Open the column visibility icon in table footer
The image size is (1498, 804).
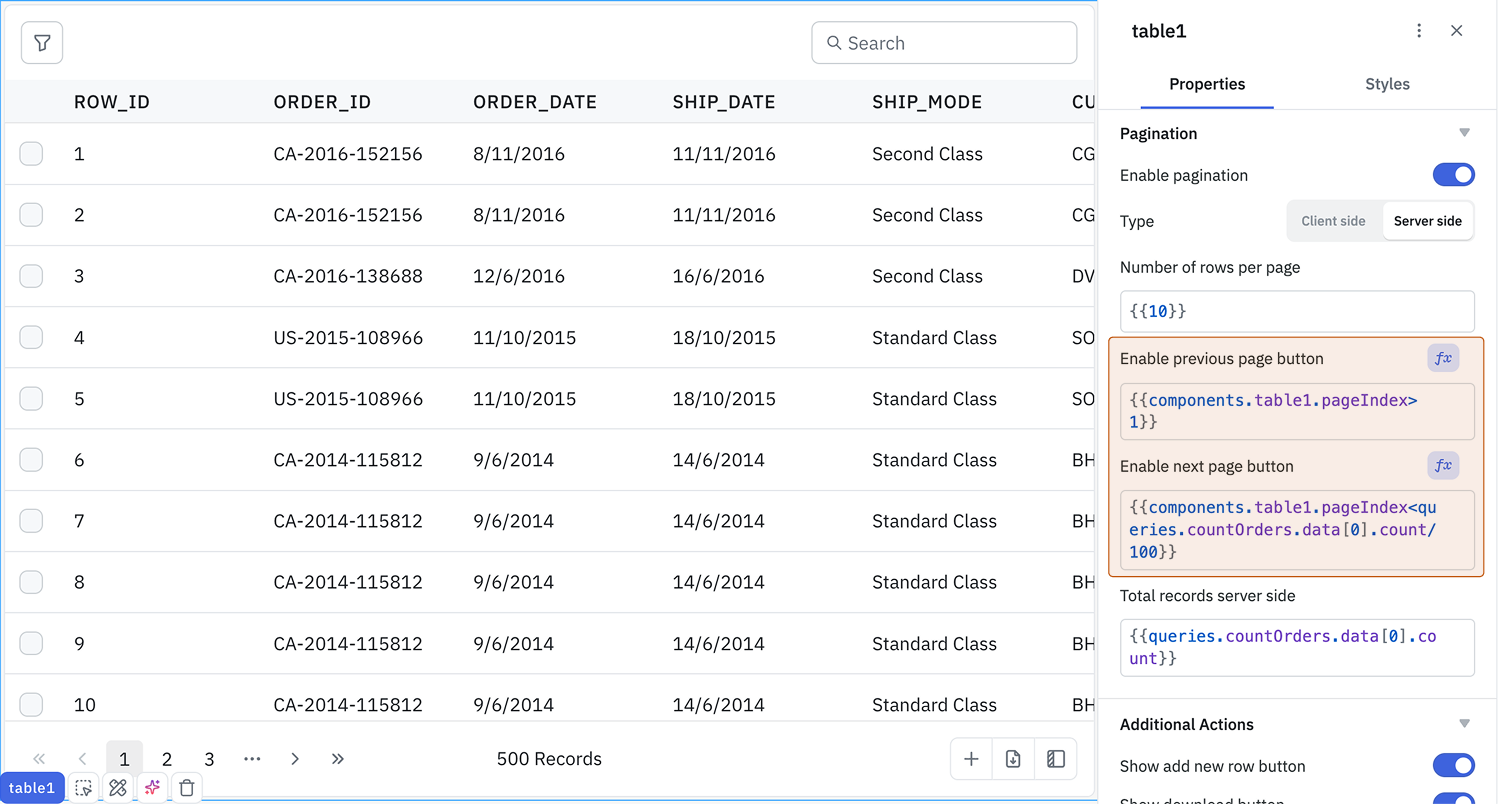click(1056, 759)
